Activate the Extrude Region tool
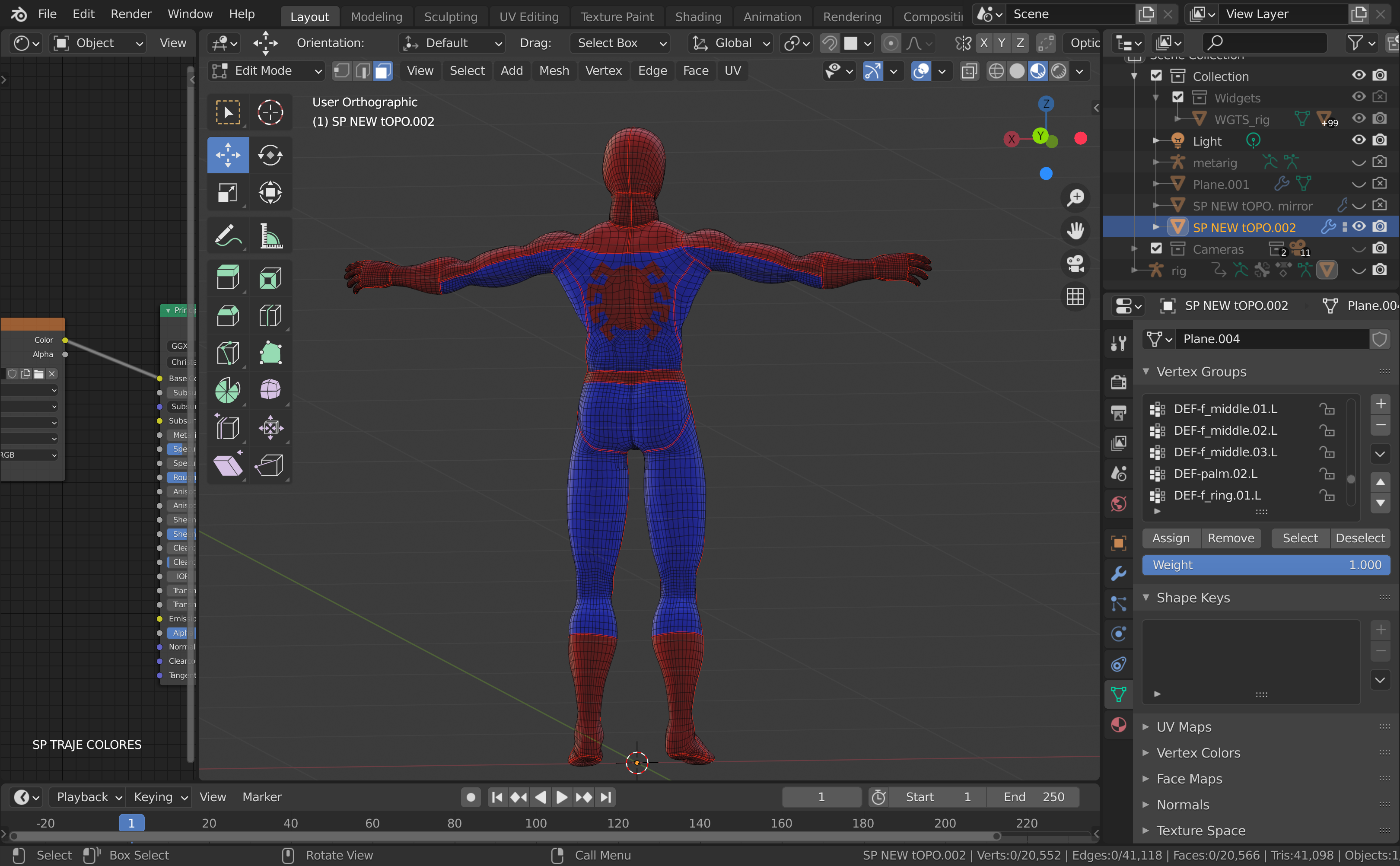This screenshot has height=866, width=1400. point(227,278)
